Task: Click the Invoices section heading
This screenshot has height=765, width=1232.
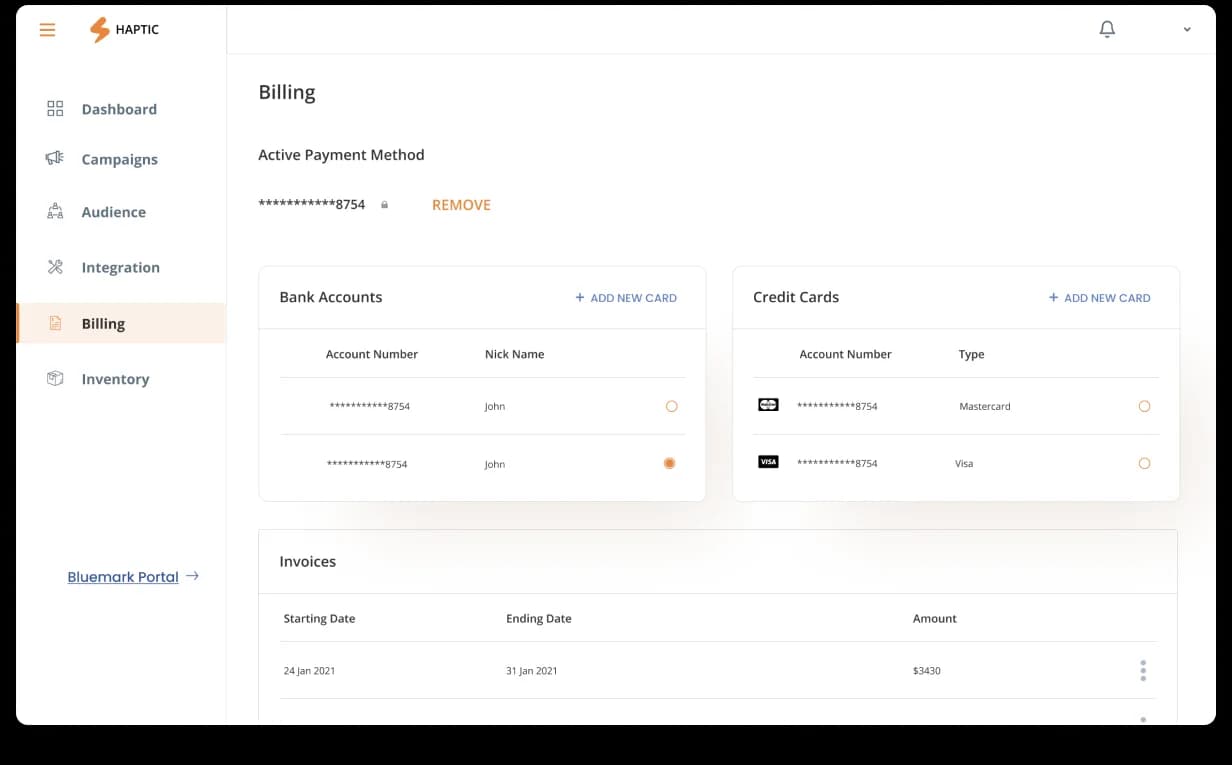Action: click(308, 562)
